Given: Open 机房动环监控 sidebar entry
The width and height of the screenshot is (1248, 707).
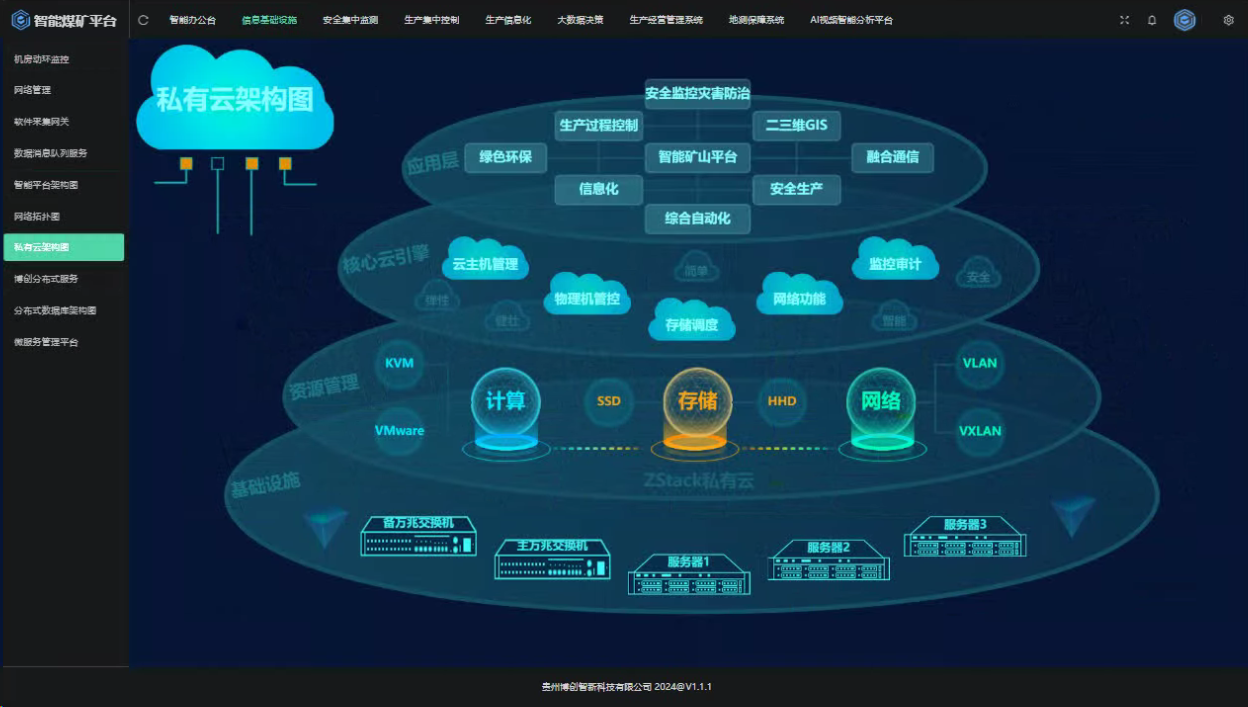Looking at the screenshot, I should pos(41,59).
